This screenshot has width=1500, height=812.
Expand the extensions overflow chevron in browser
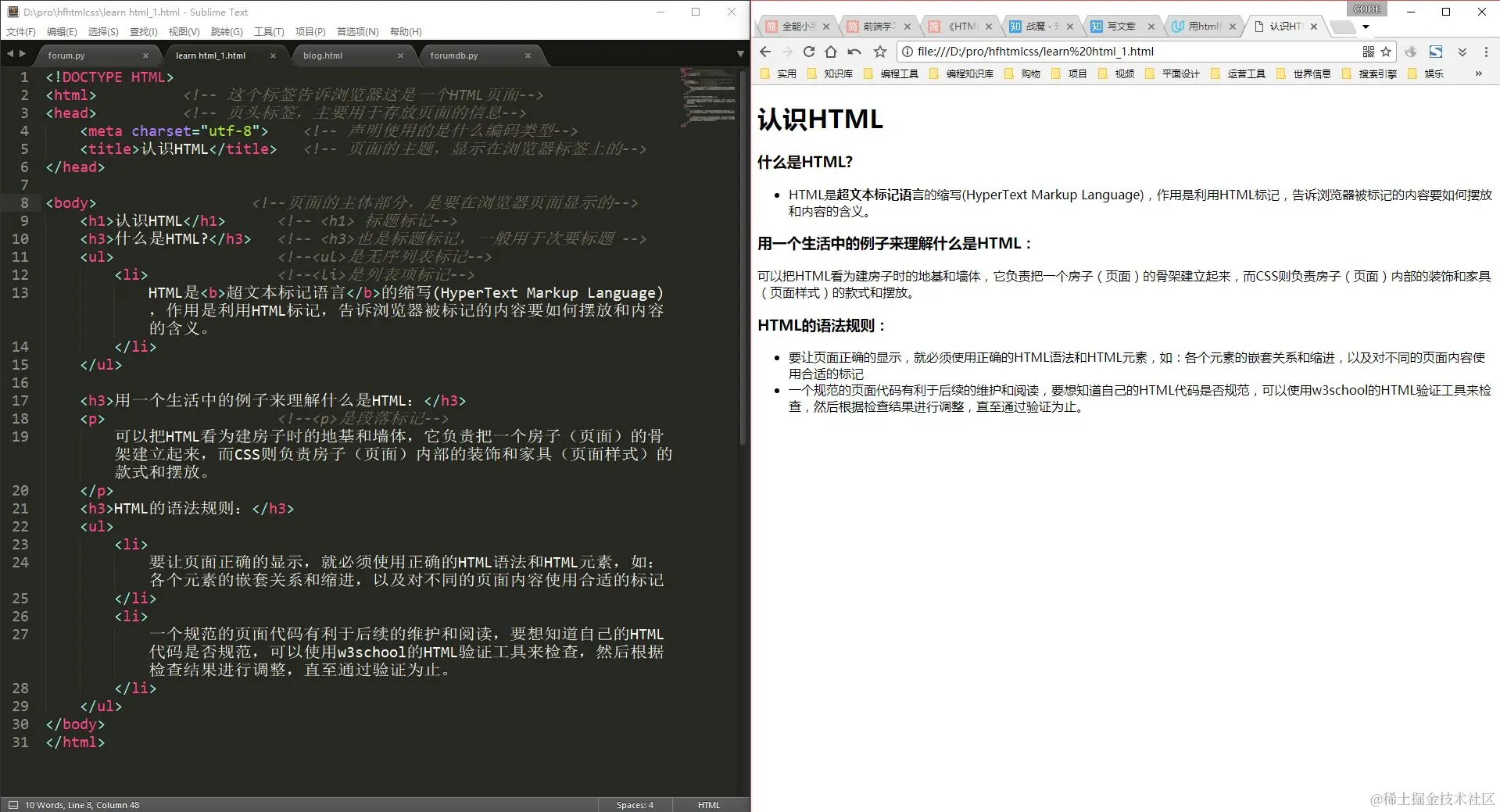click(1462, 52)
